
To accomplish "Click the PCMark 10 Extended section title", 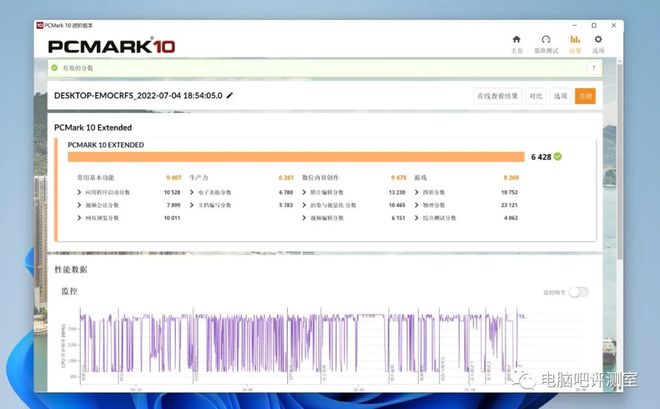I will pos(93,127).
